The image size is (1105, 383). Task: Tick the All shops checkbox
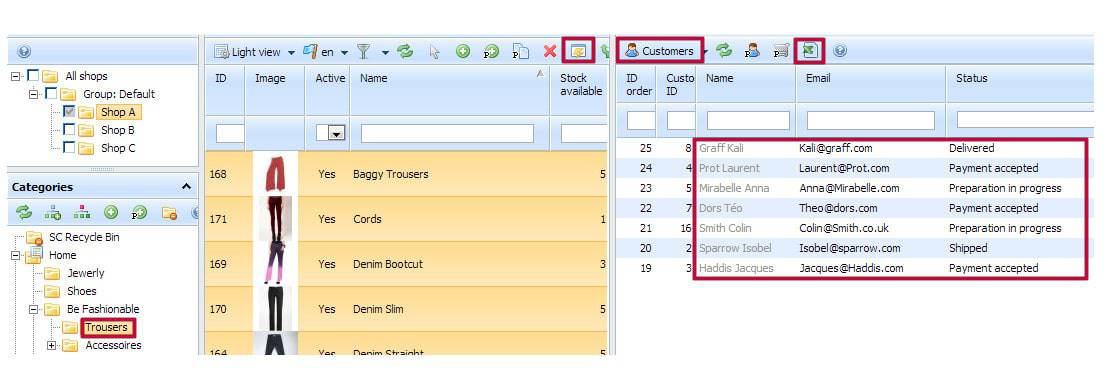coord(33,75)
